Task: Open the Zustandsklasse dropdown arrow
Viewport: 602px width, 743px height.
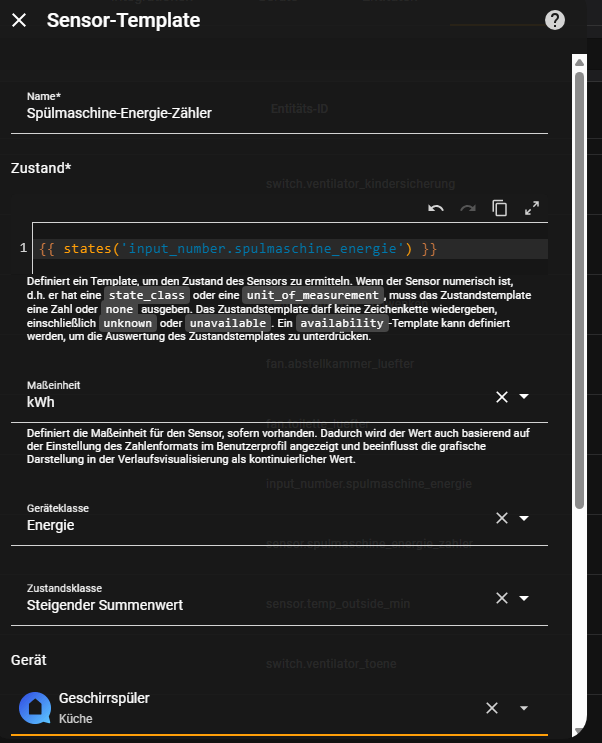Action: click(524, 598)
